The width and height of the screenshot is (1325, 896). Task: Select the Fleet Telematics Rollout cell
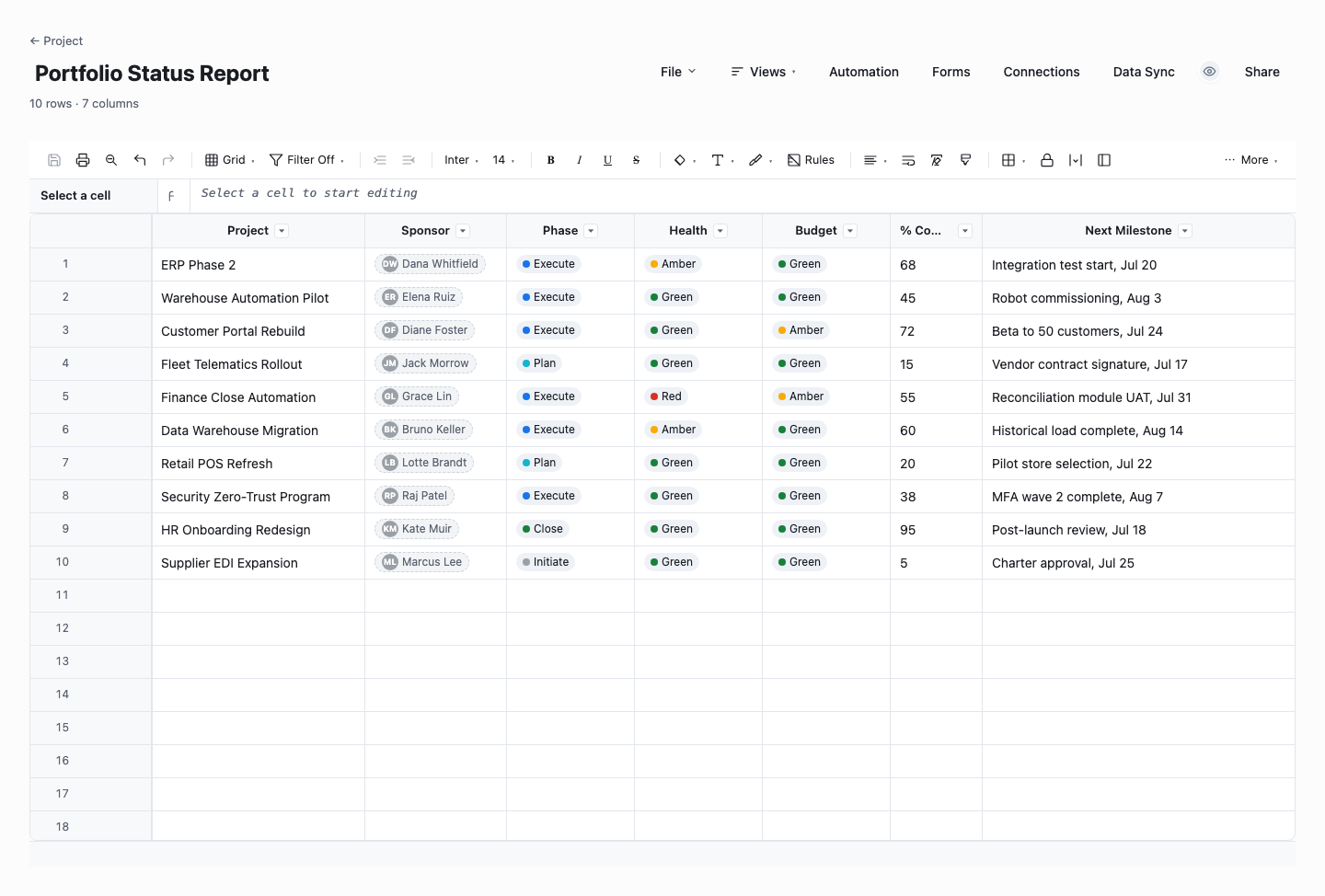[259, 364]
